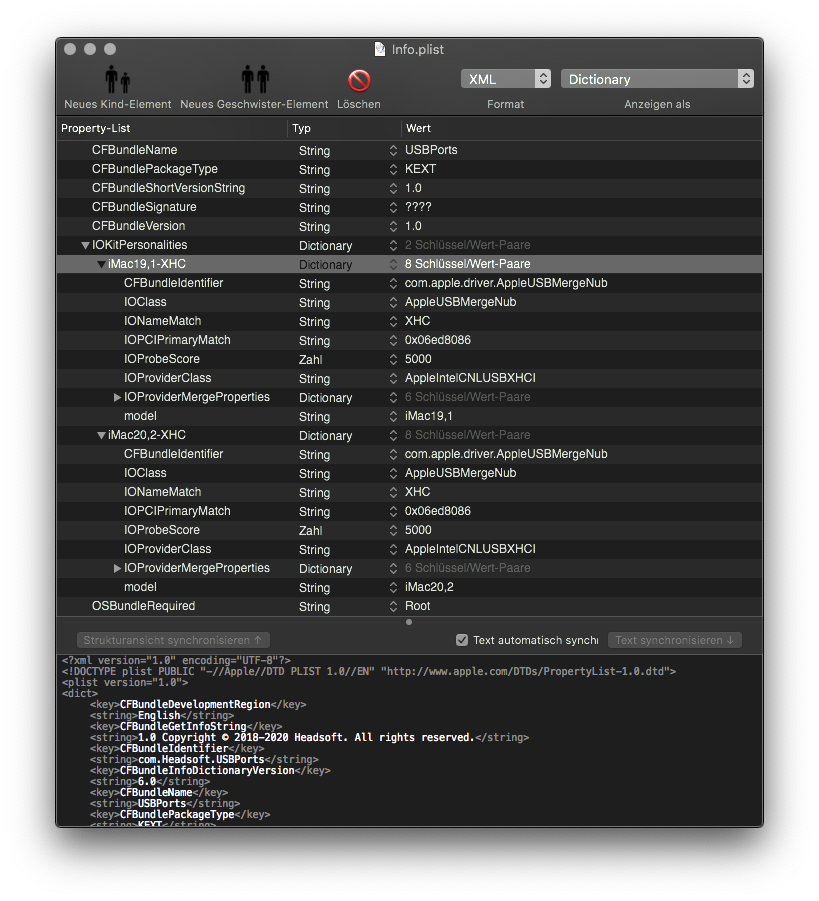Toggle the Text automatisch synchronisieren checkbox
This screenshot has width=819, height=901.
tap(462, 640)
